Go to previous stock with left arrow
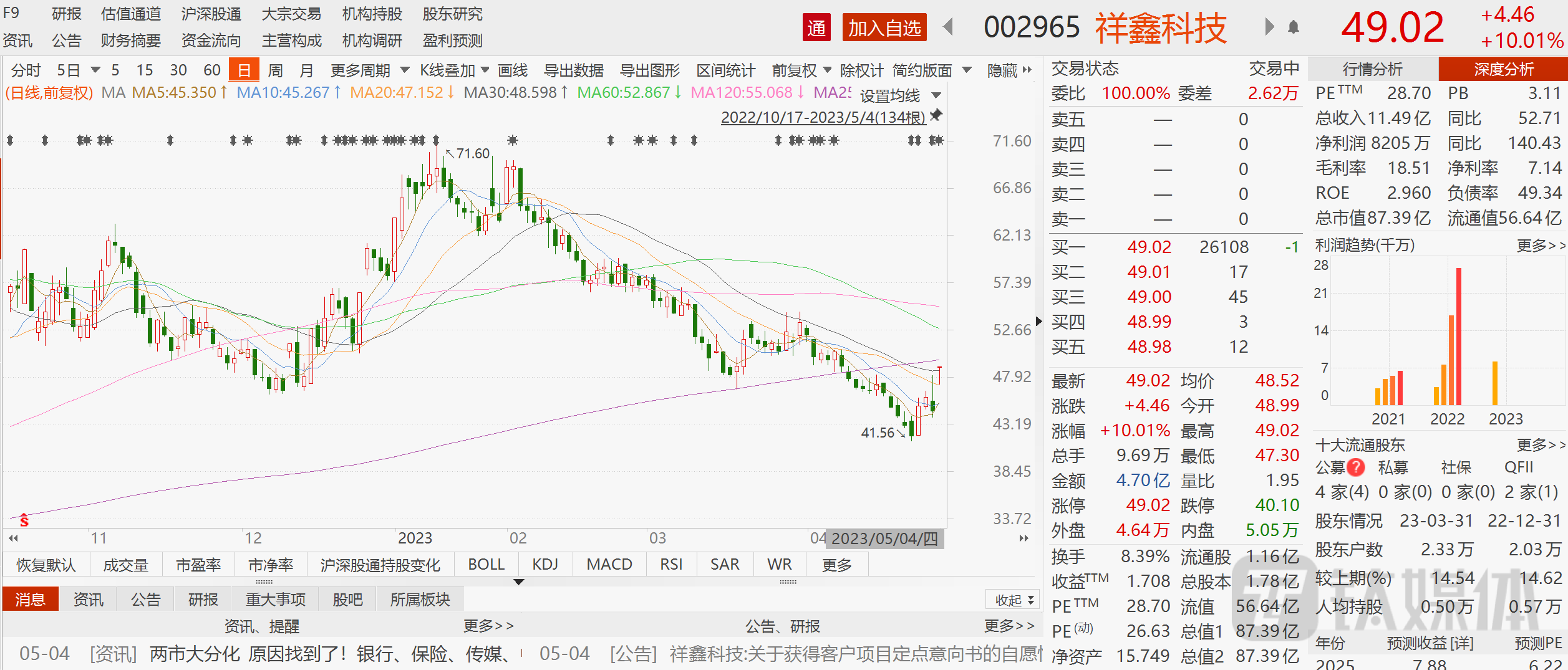The image size is (1568, 670). [x=949, y=27]
